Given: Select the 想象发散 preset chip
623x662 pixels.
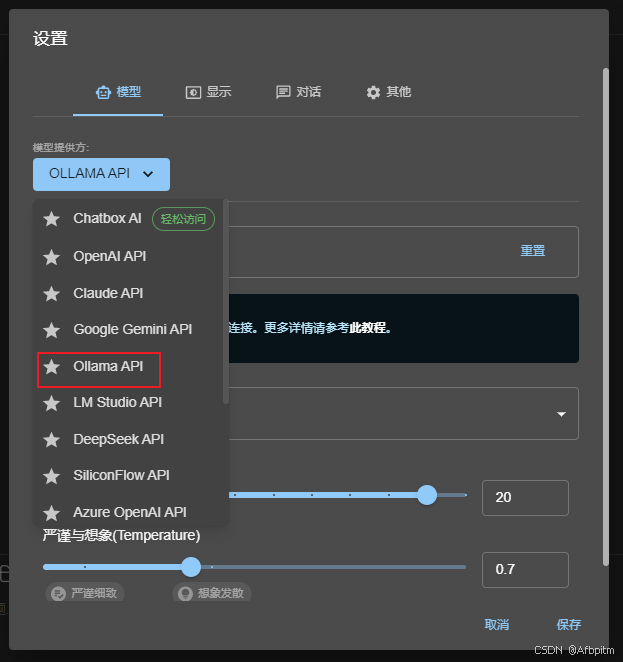Looking at the screenshot, I should [x=212, y=593].
